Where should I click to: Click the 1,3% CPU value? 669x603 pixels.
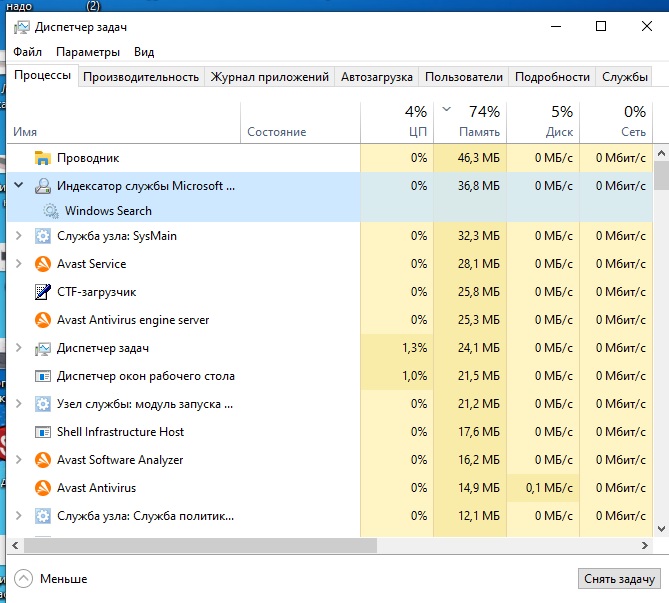(x=414, y=348)
